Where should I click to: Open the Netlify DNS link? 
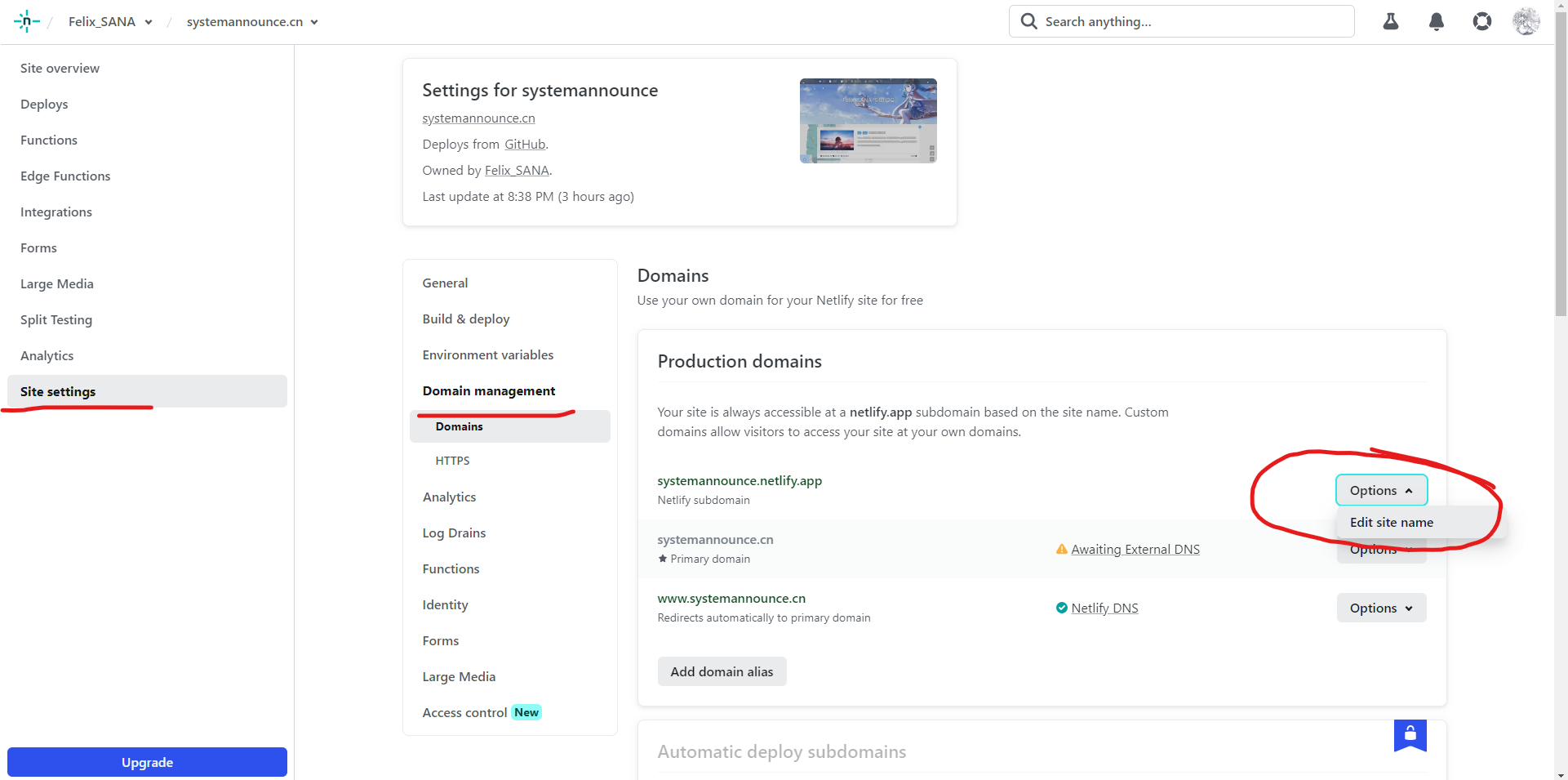pyautogui.click(x=1104, y=608)
